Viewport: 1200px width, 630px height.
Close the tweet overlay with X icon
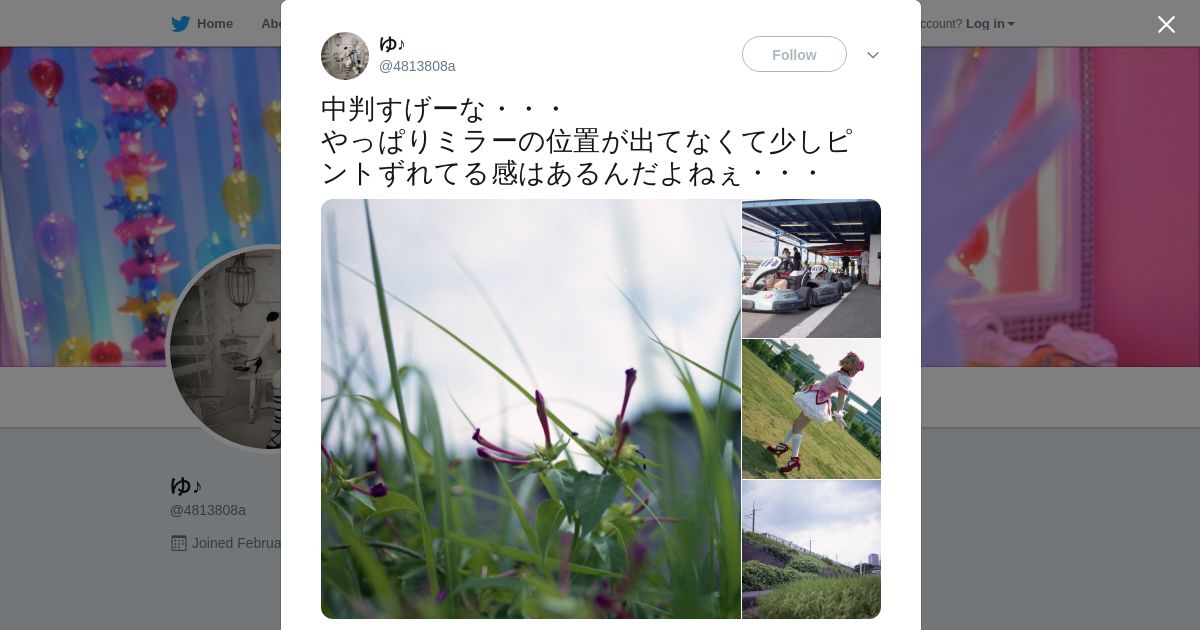click(1166, 24)
